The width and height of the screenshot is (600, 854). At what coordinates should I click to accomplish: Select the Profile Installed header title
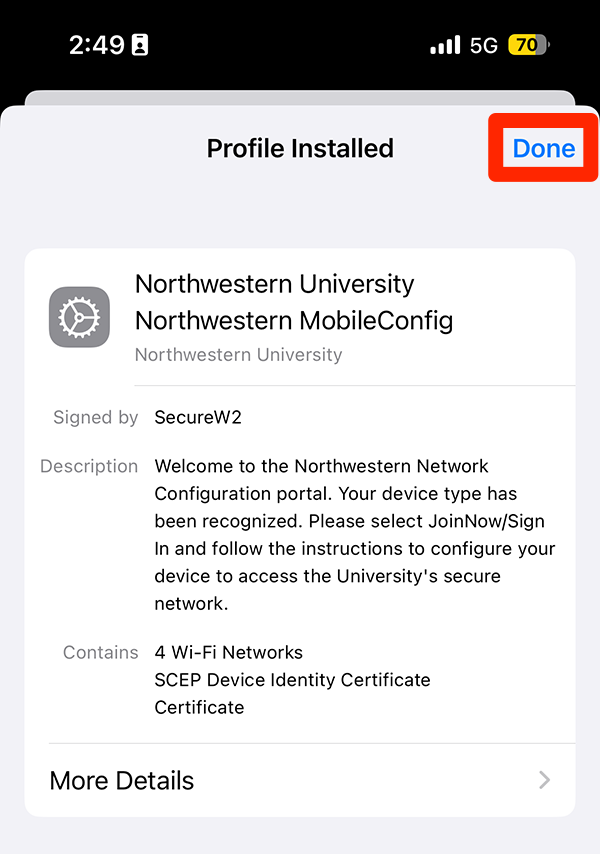coord(300,148)
